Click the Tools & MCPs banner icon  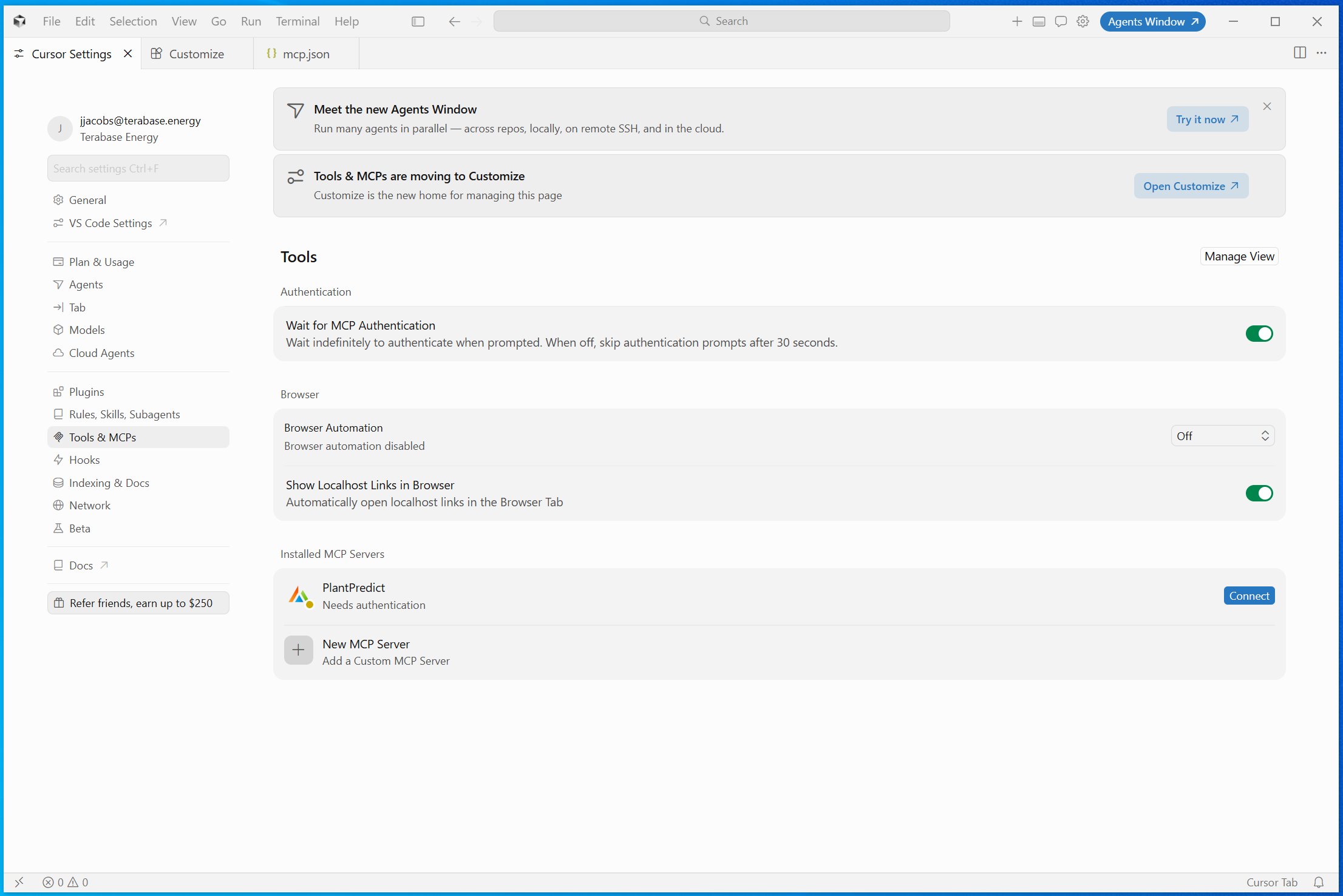(295, 177)
